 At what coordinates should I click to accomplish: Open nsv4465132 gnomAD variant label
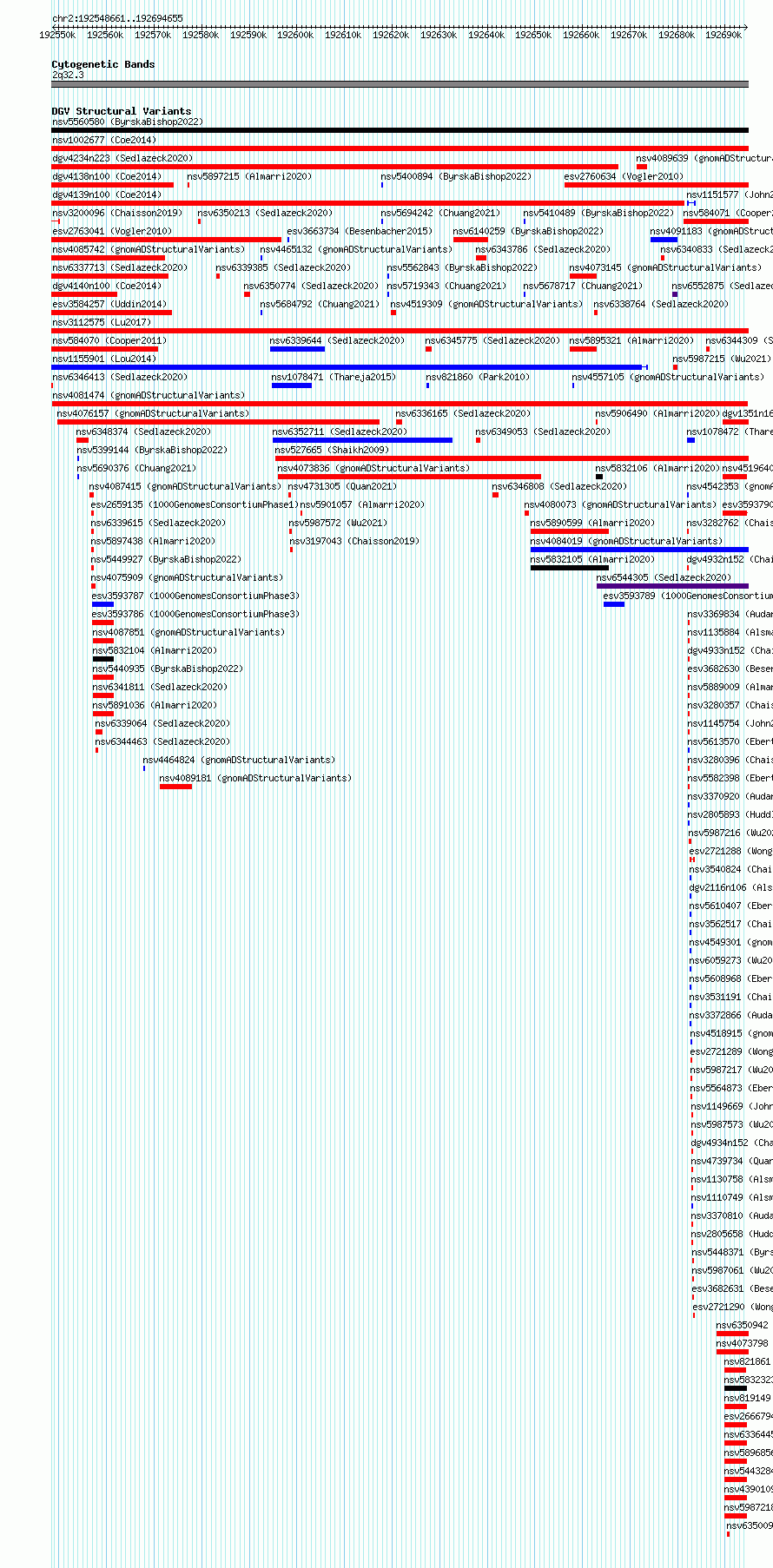coord(356,249)
